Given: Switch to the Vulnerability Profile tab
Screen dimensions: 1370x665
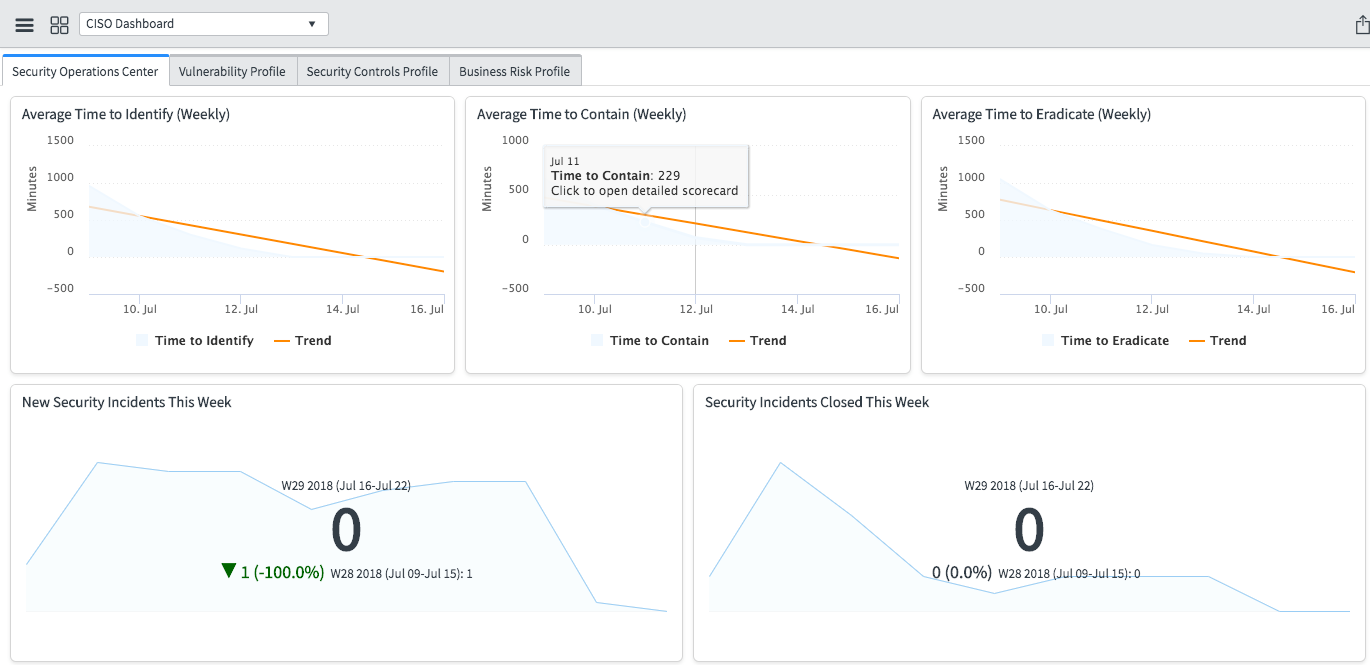Looking at the screenshot, I should 232,72.
